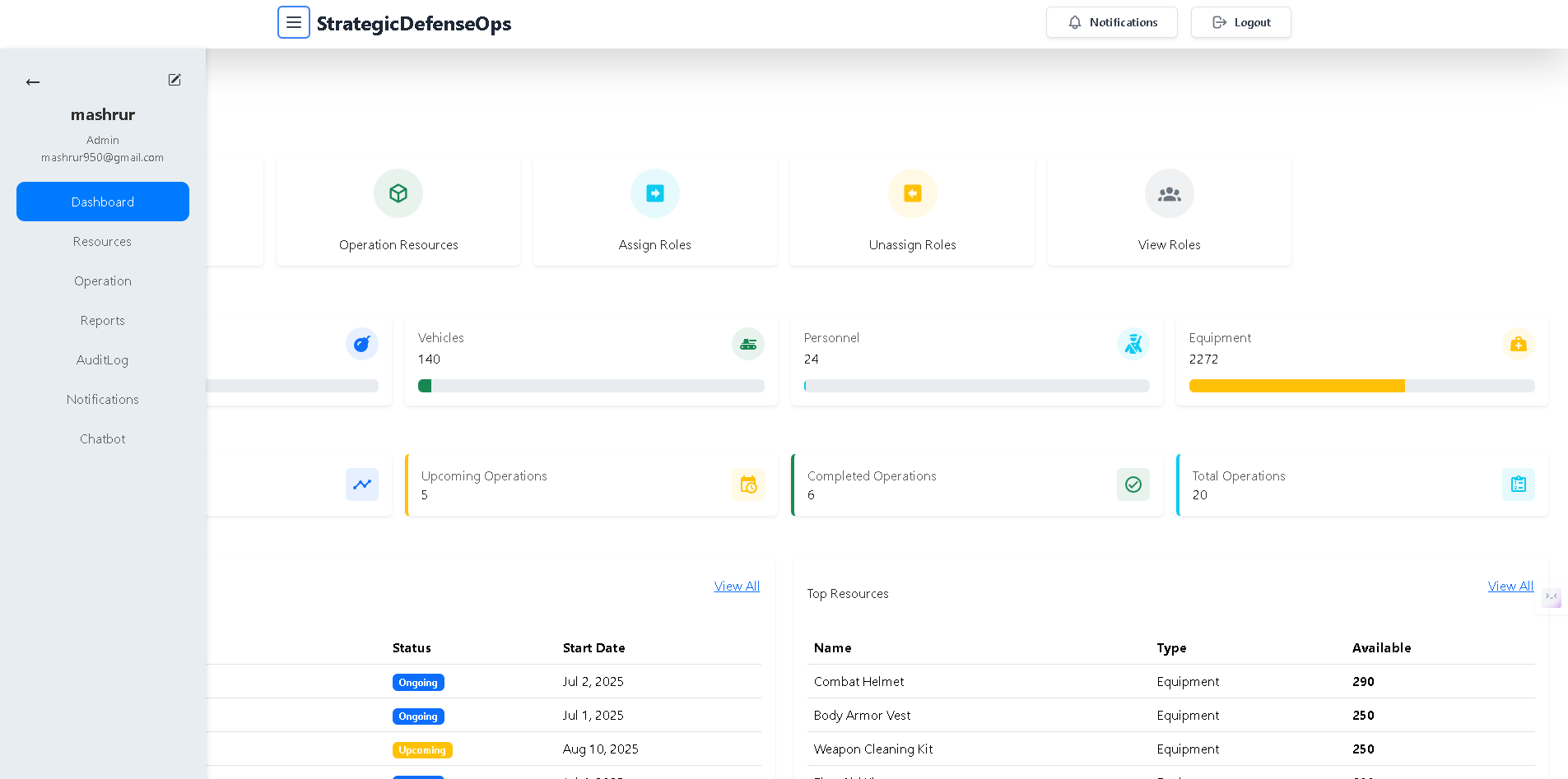Click the Type column header
1568x779 pixels.
coord(1171,647)
